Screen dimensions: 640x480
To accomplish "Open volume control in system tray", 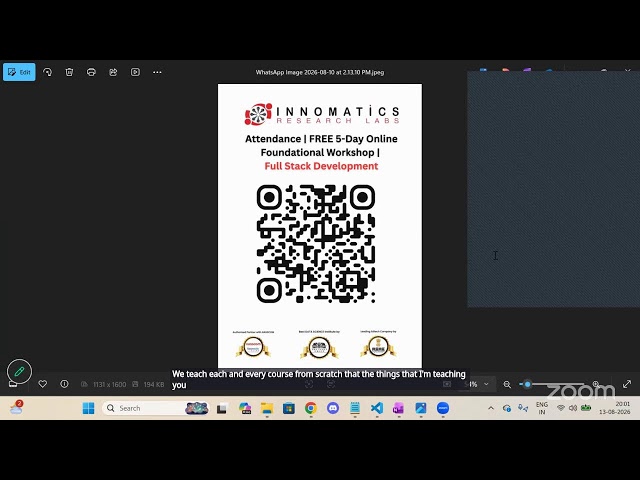I will pyautogui.click(x=573, y=408).
